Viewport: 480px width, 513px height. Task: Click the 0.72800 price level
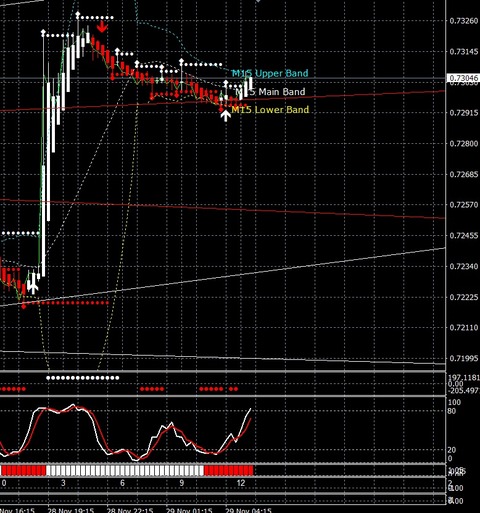tap(464, 144)
